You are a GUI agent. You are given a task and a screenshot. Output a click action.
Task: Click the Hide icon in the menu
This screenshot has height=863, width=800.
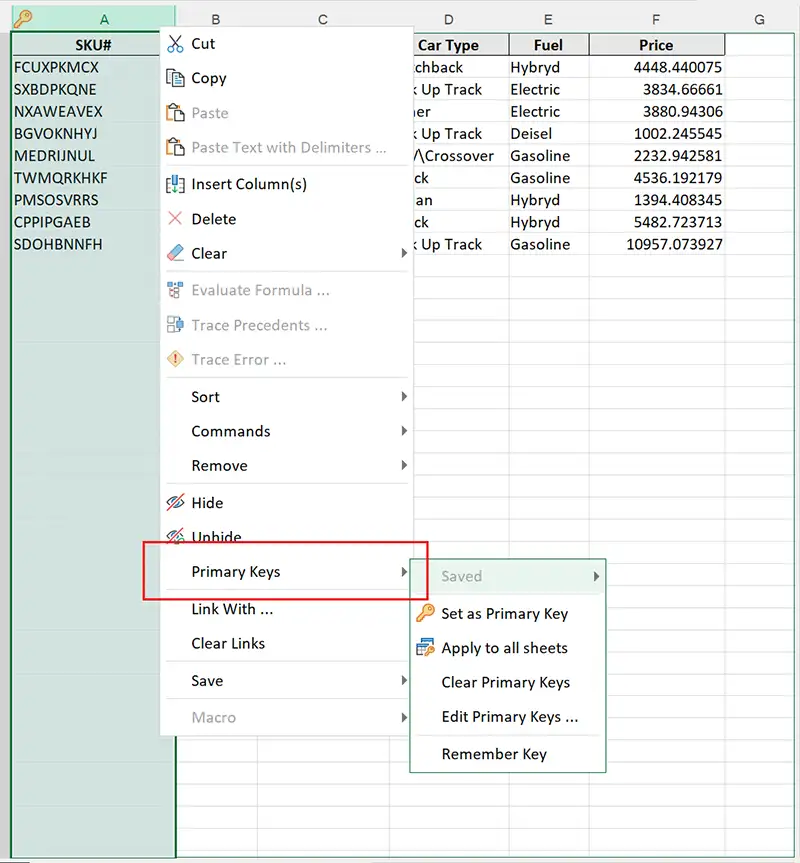tap(173, 502)
